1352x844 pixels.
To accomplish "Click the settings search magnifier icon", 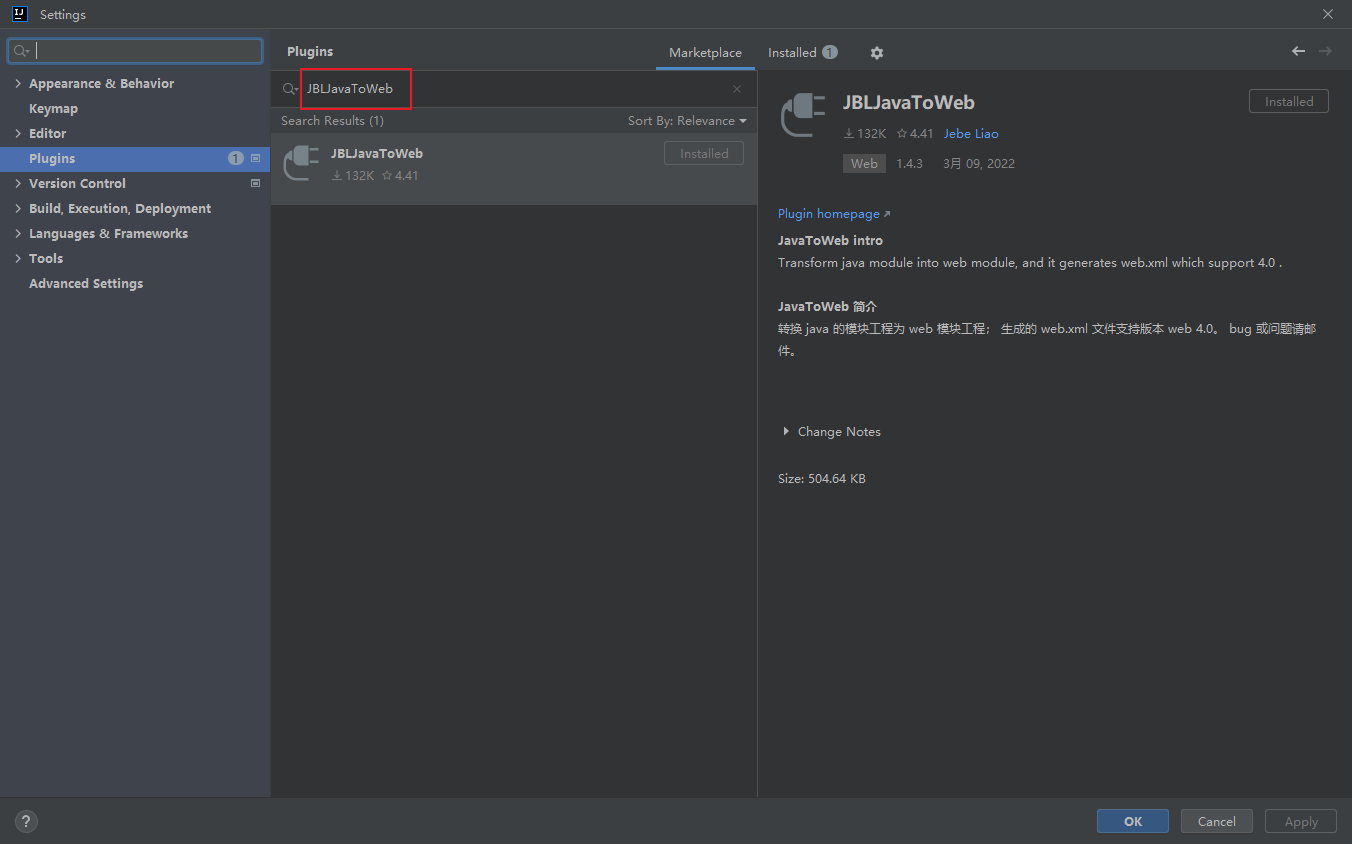I will pyautogui.click(x=20, y=51).
